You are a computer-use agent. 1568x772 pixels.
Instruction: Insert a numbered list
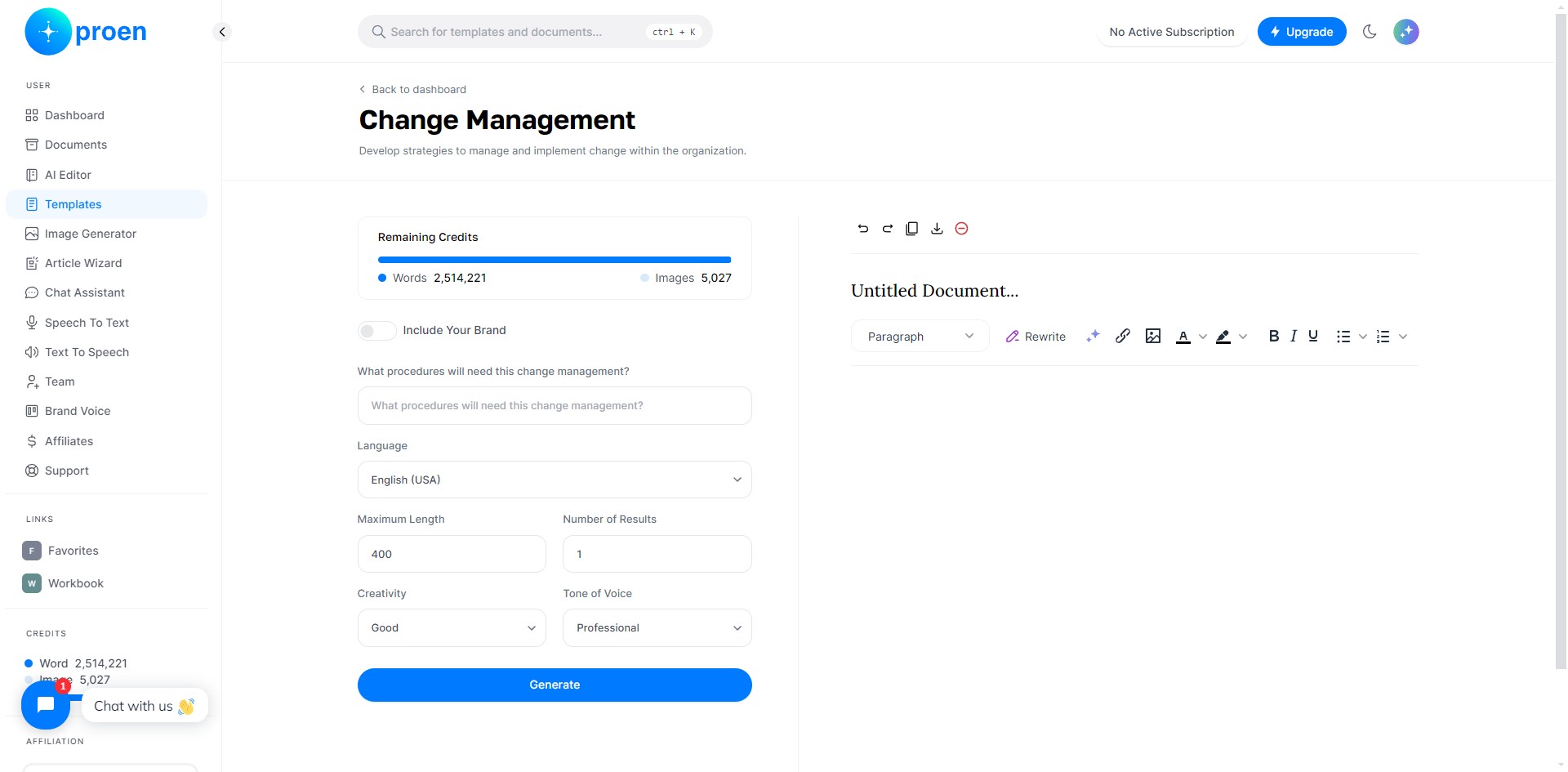pyautogui.click(x=1383, y=337)
